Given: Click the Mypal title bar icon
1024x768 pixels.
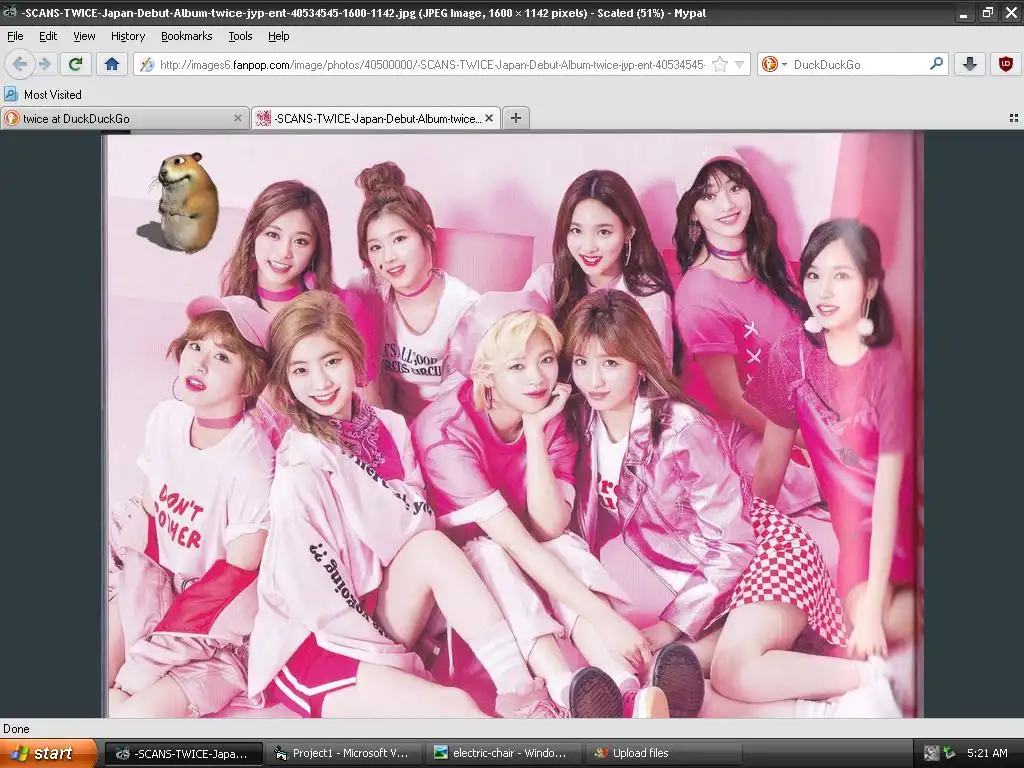Looking at the screenshot, I should [x=9, y=12].
